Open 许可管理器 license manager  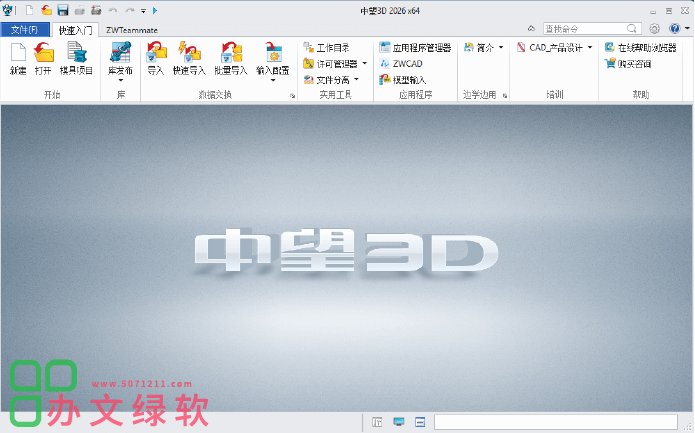pyautogui.click(x=330, y=64)
